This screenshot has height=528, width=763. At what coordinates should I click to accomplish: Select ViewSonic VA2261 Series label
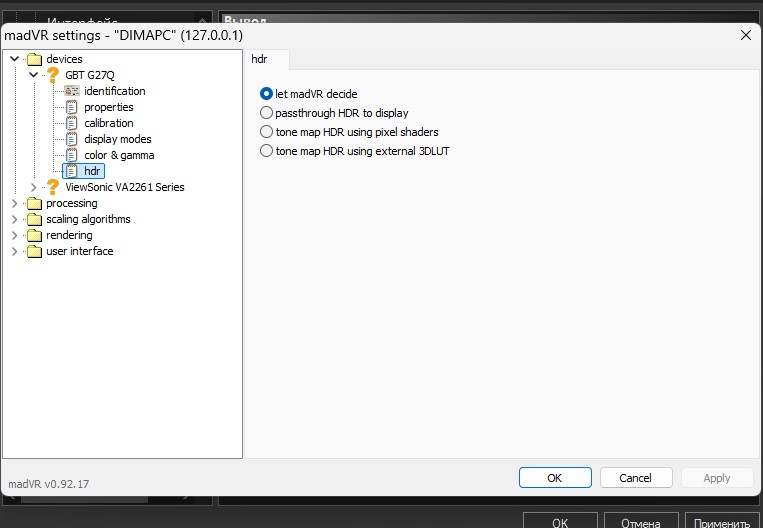click(125, 187)
